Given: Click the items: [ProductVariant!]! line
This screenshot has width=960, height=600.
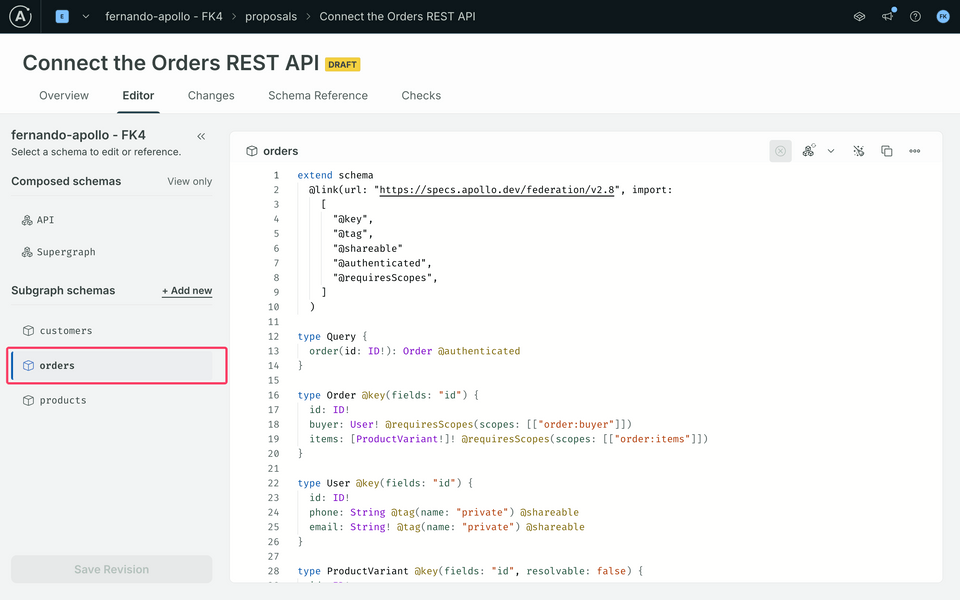Looking at the screenshot, I should tap(508, 439).
